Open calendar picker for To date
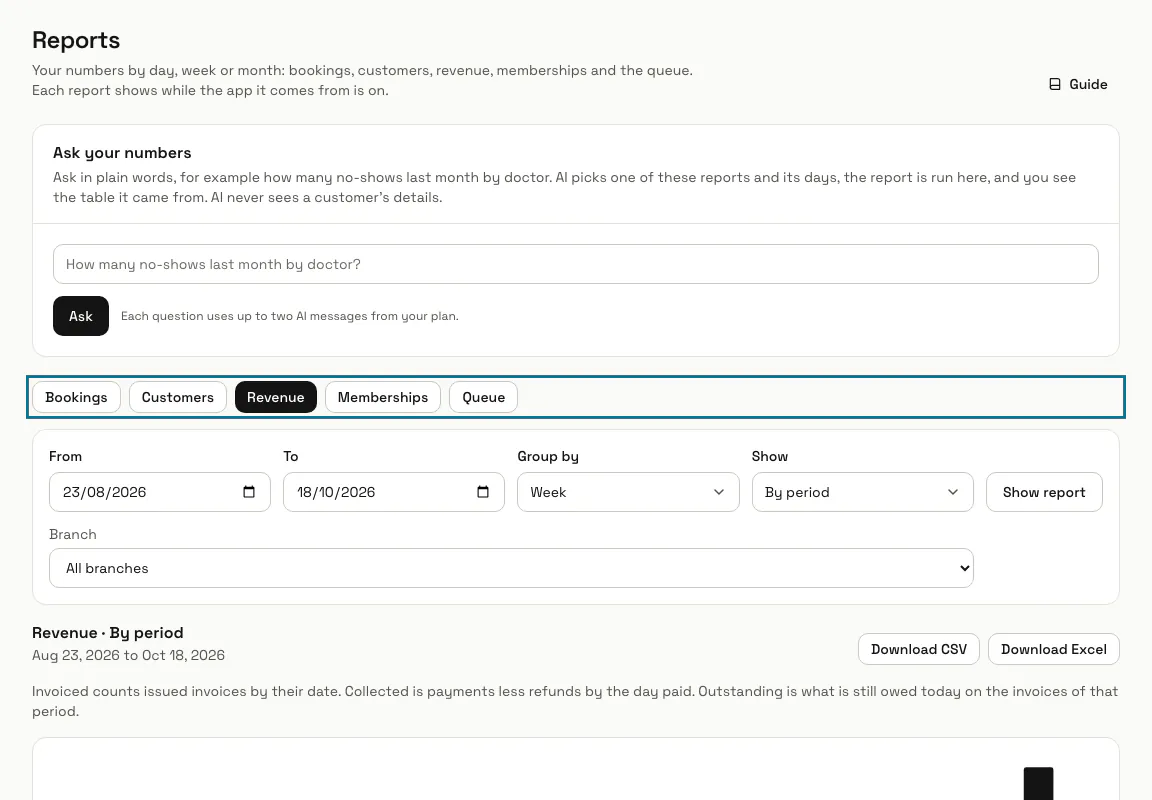The height and width of the screenshot is (800, 1152). coord(483,492)
